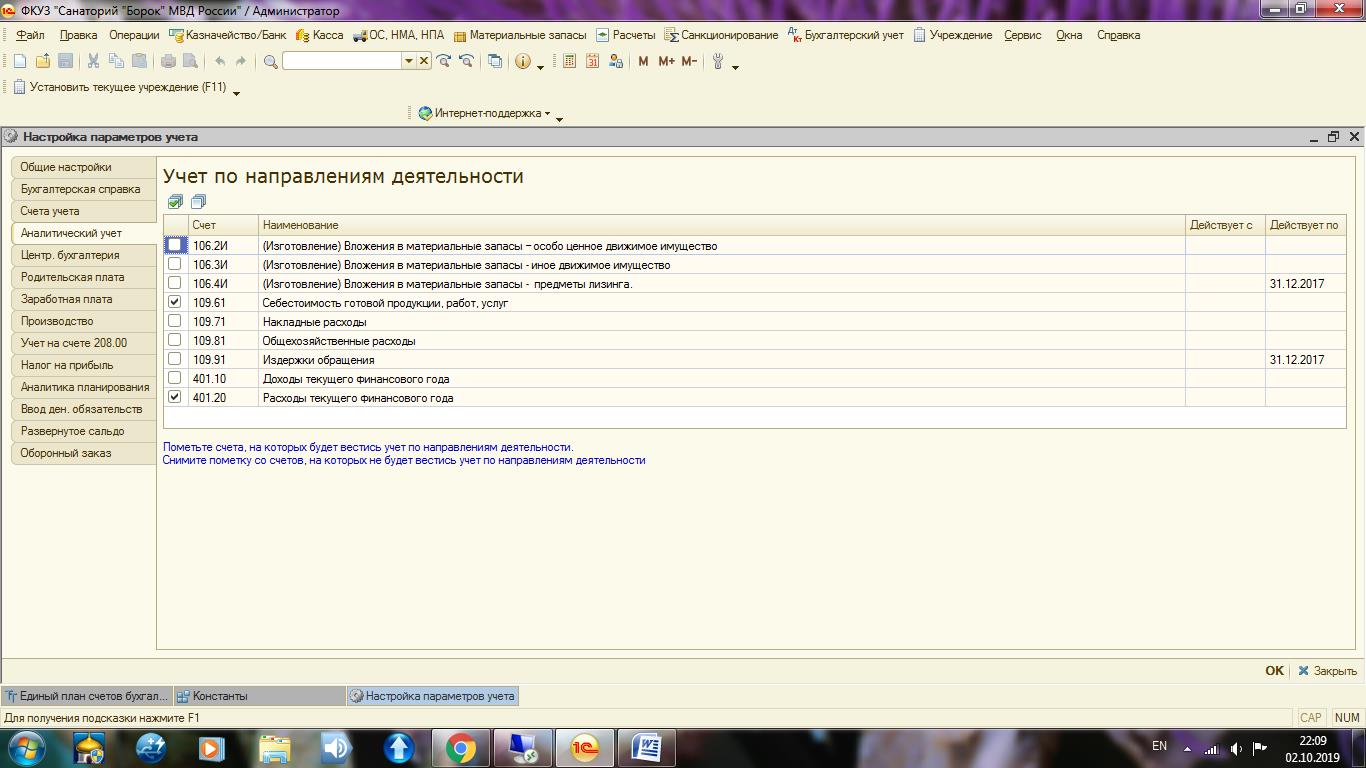Open the Налог на прибыль tab
The image size is (1366, 768).
(67, 365)
